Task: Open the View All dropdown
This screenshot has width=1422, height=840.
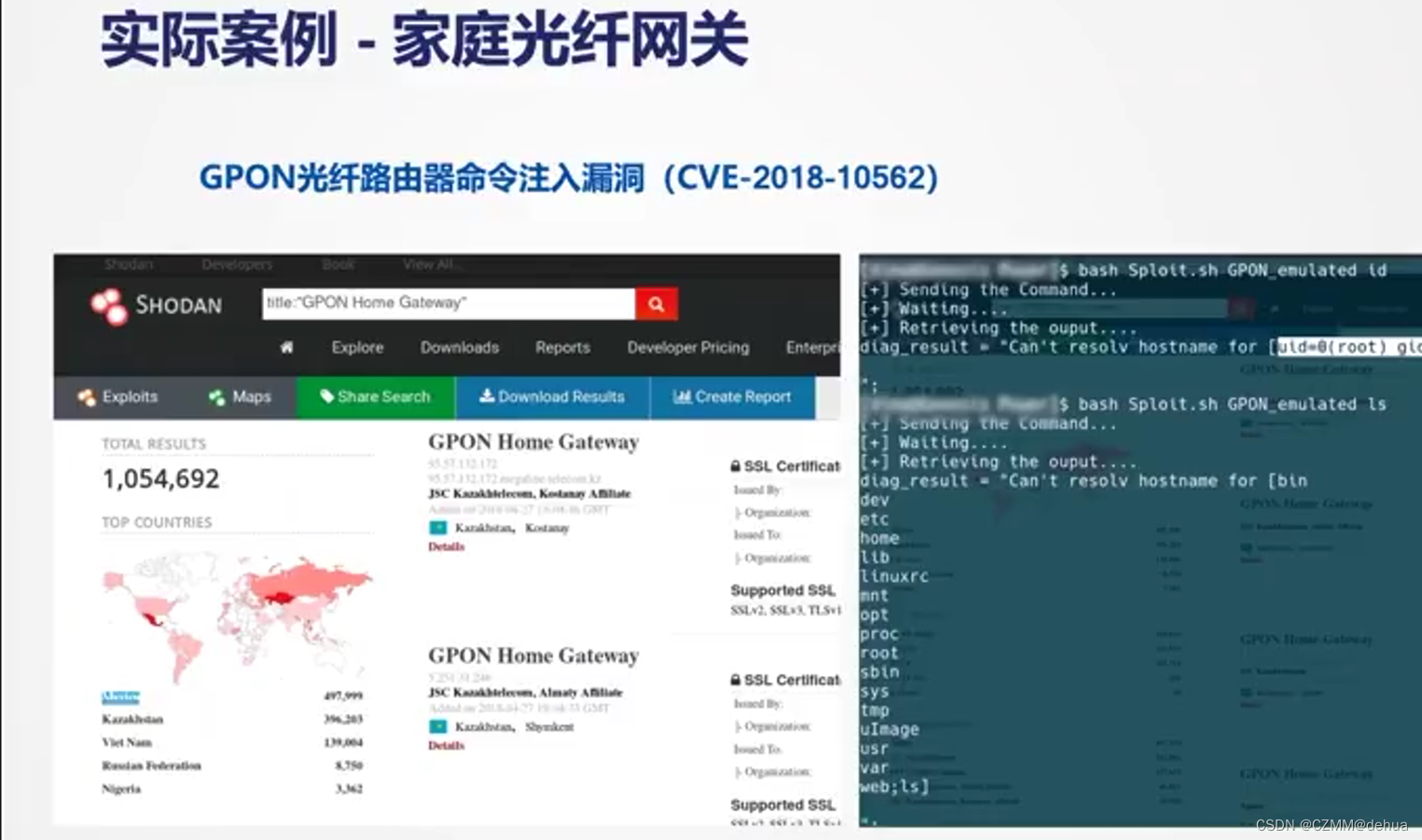Action: tap(430, 264)
